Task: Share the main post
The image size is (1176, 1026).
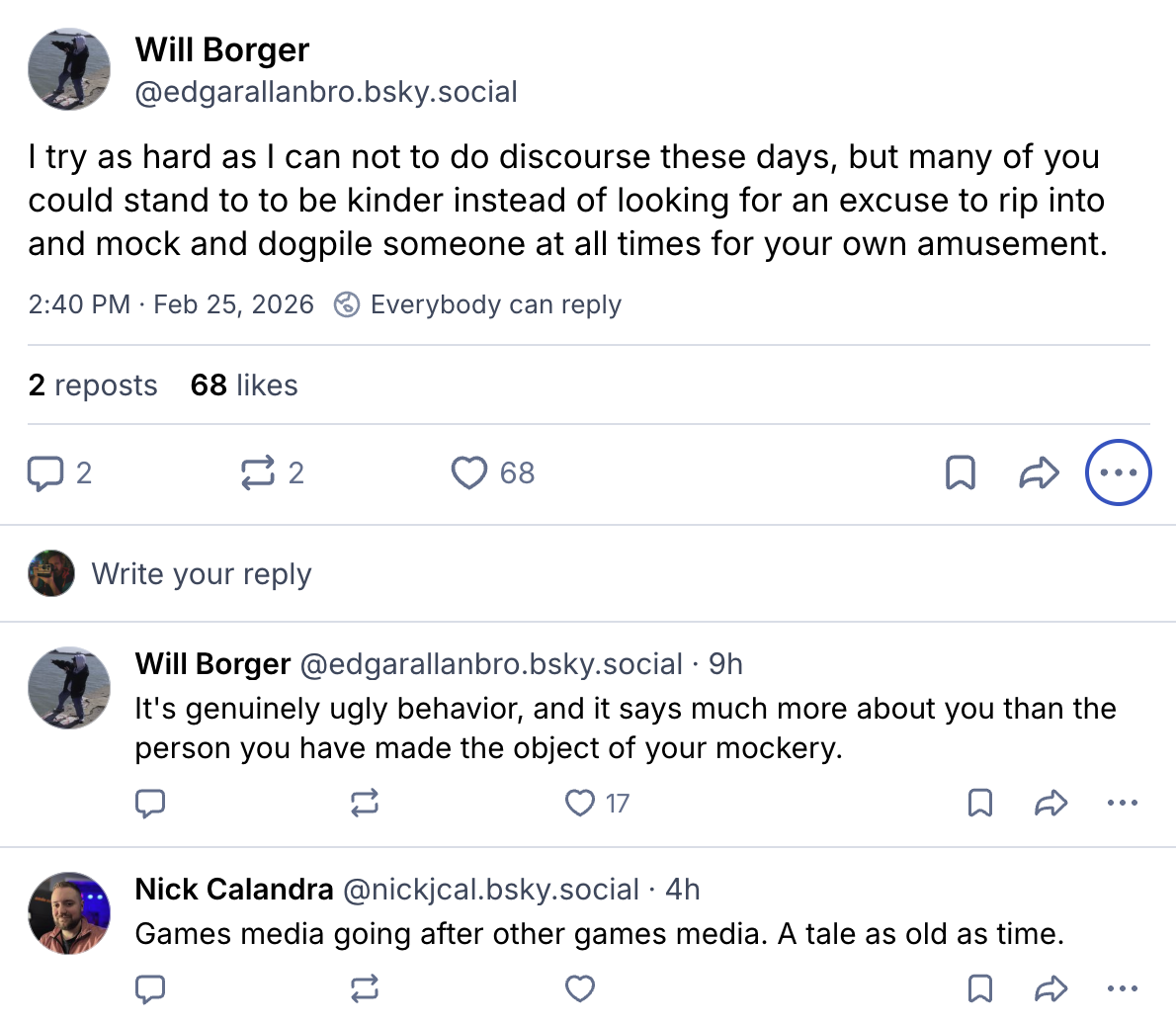Action: tap(1039, 473)
